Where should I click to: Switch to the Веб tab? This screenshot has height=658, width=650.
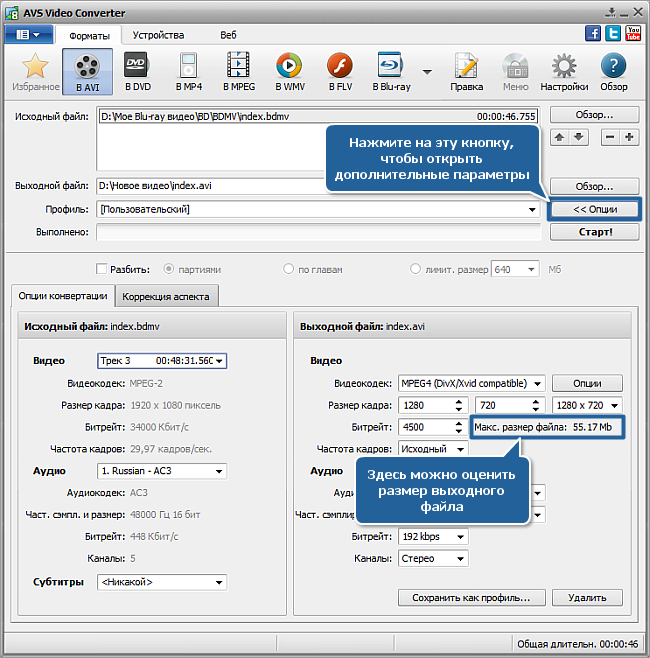tap(228, 35)
